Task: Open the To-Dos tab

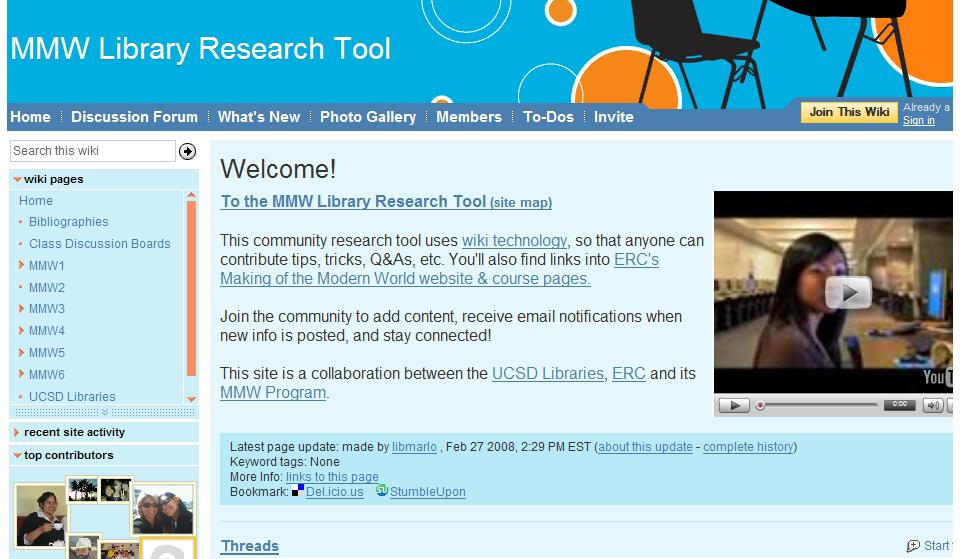Action: [x=548, y=117]
